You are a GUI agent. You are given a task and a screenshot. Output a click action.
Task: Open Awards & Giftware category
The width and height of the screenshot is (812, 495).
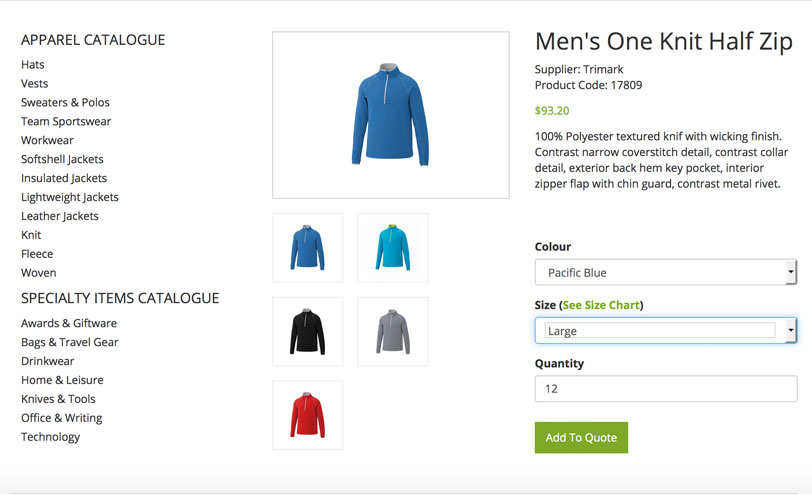tap(69, 323)
